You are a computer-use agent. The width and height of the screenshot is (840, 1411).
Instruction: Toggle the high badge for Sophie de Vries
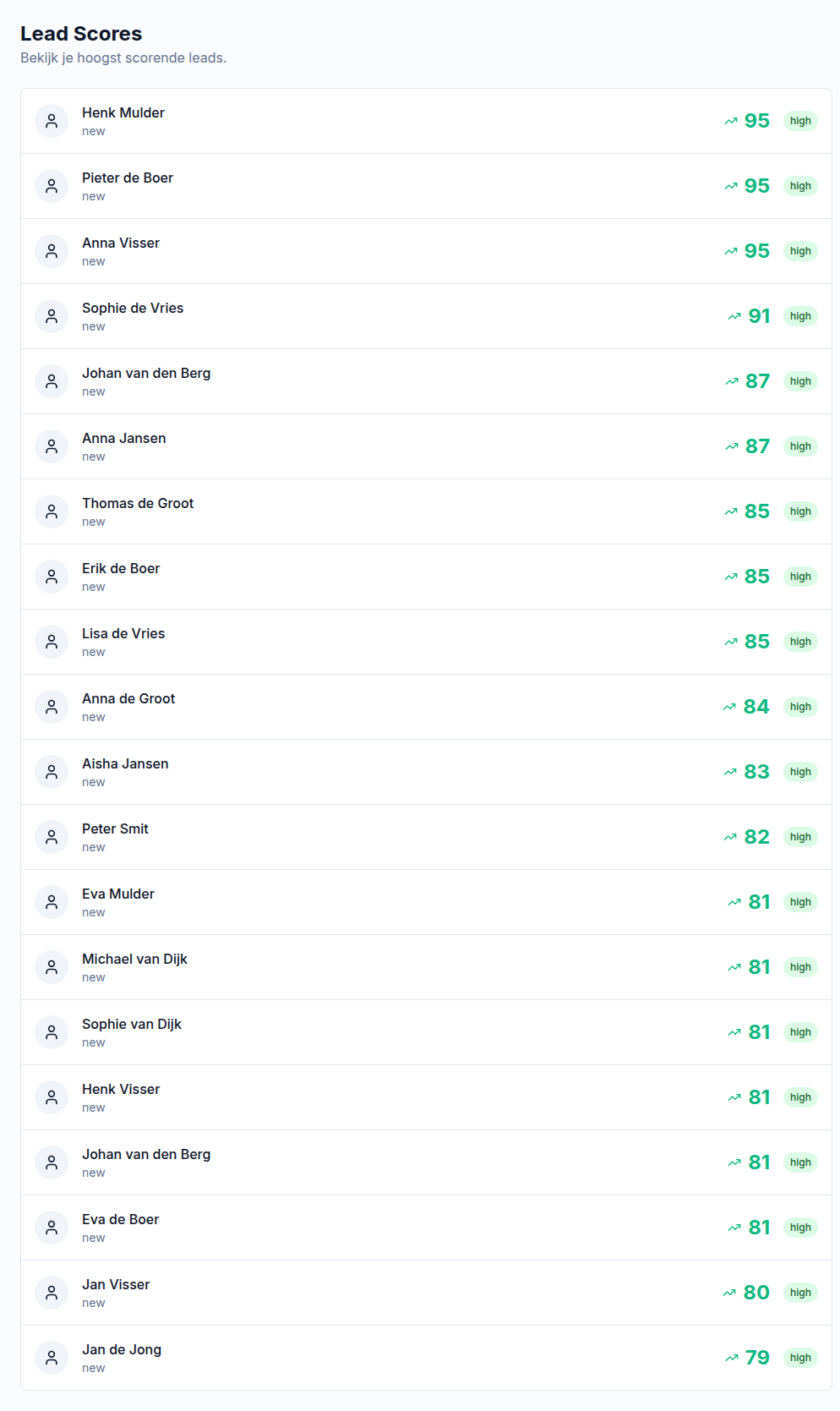coord(799,316)
